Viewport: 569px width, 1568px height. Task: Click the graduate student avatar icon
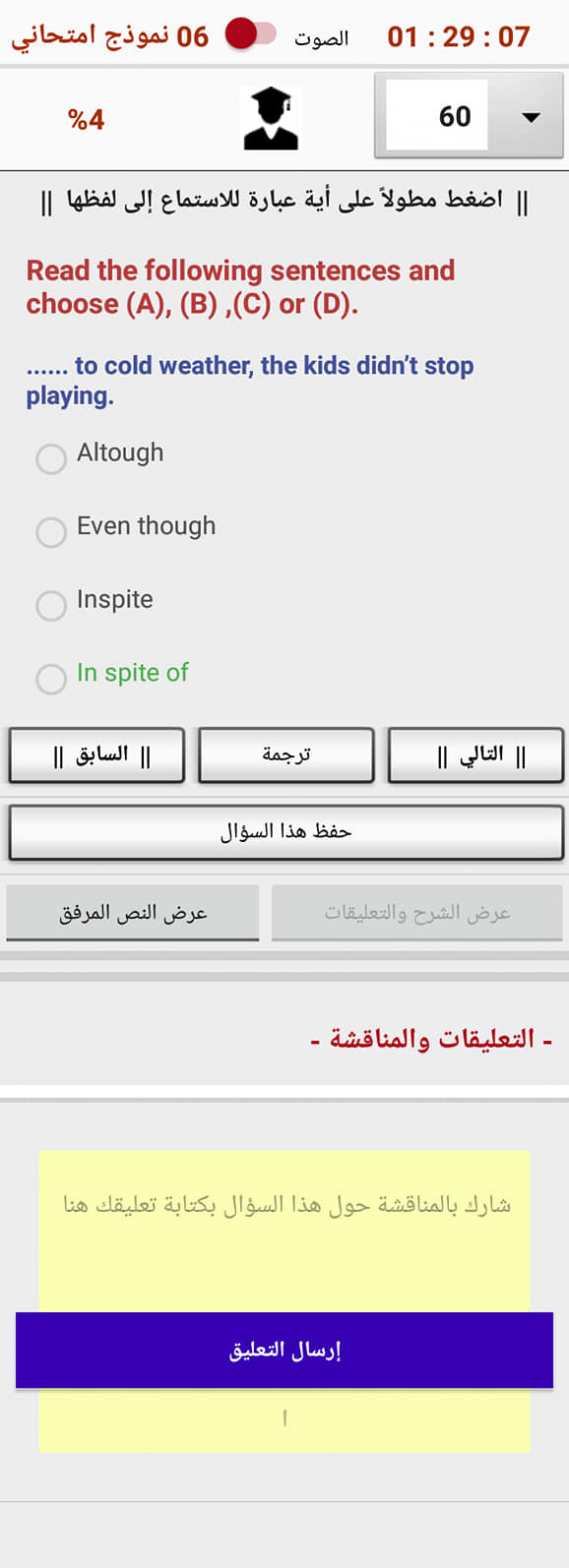coord(271,118)
